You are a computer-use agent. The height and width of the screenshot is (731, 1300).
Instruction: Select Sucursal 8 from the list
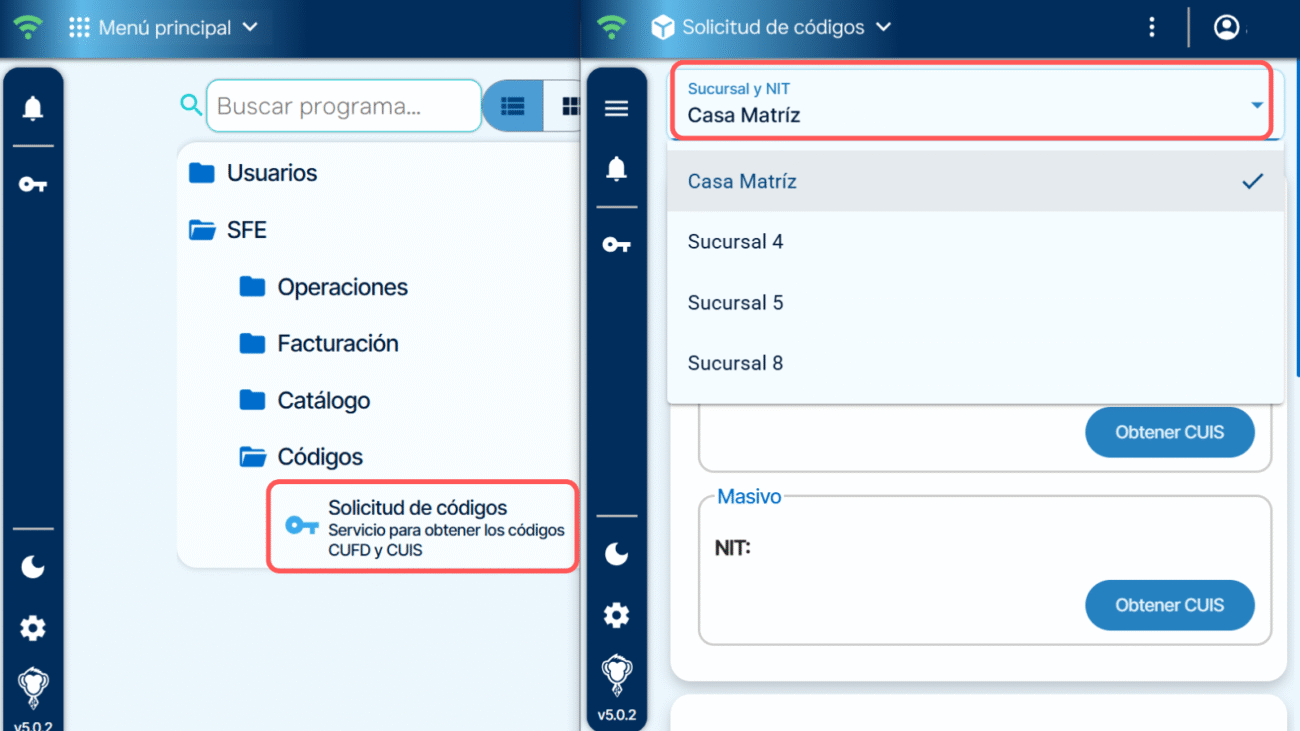tap(735, 363)
